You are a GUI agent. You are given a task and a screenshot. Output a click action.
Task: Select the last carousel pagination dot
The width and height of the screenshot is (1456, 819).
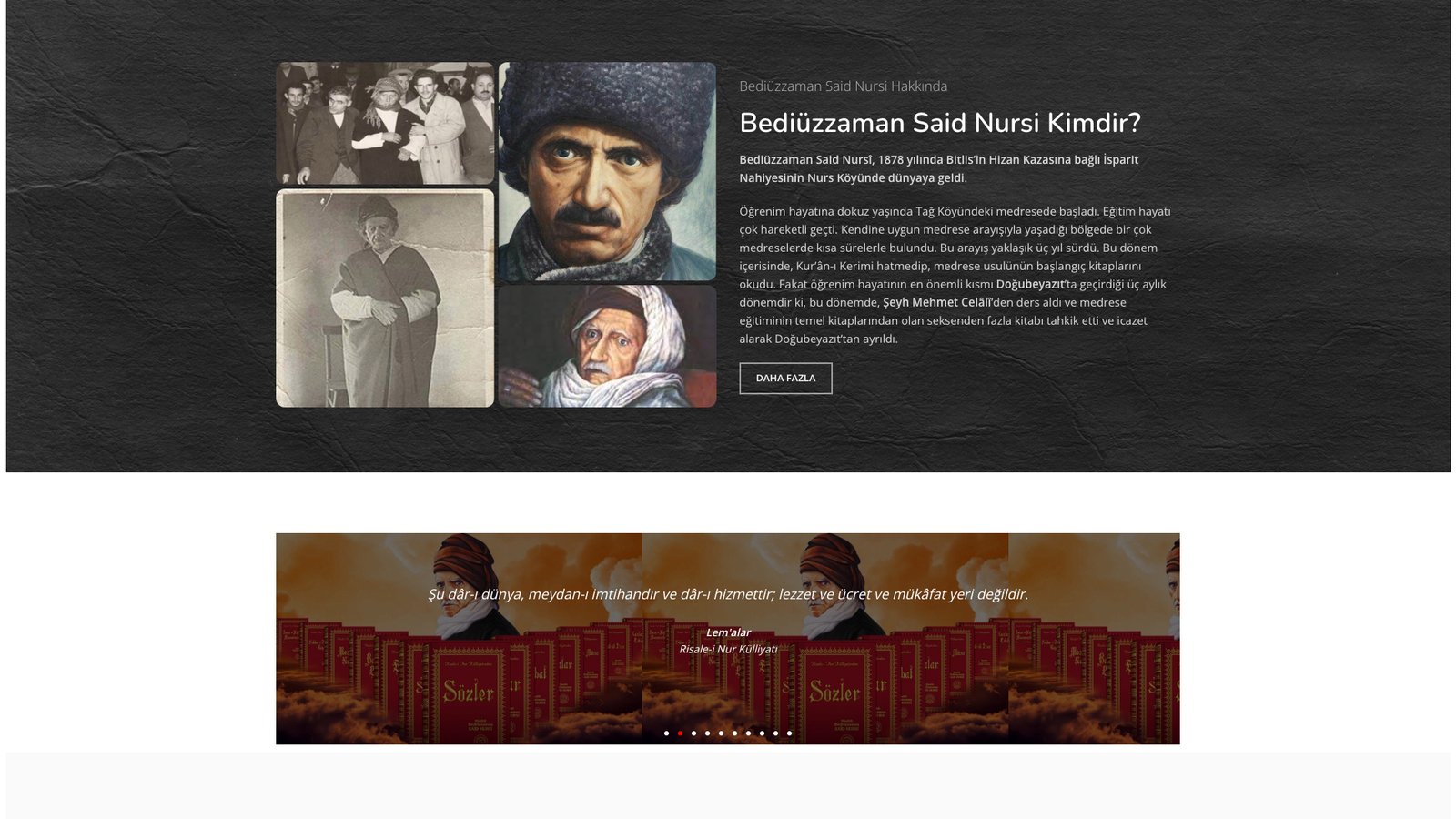tap(789, 733)
